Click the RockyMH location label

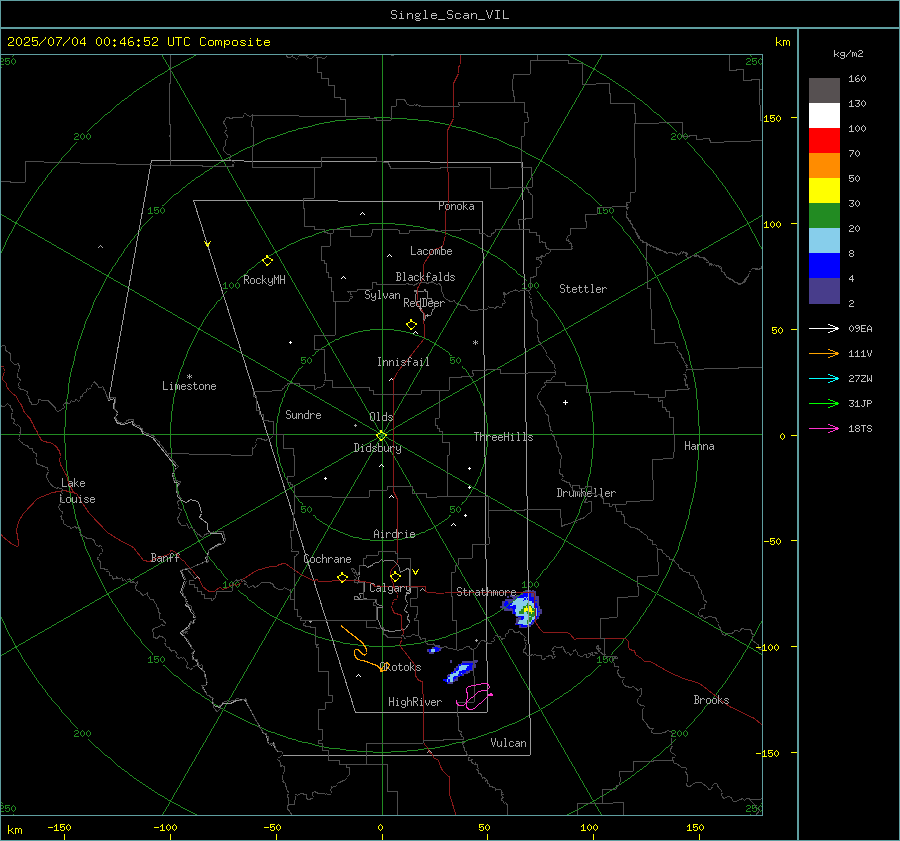[x=264, y=280]
